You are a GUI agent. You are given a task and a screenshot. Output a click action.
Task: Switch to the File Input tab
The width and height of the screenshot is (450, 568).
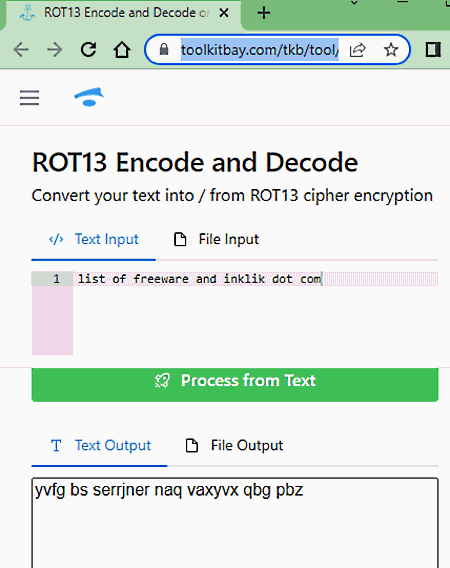click(x=216, y=239)
